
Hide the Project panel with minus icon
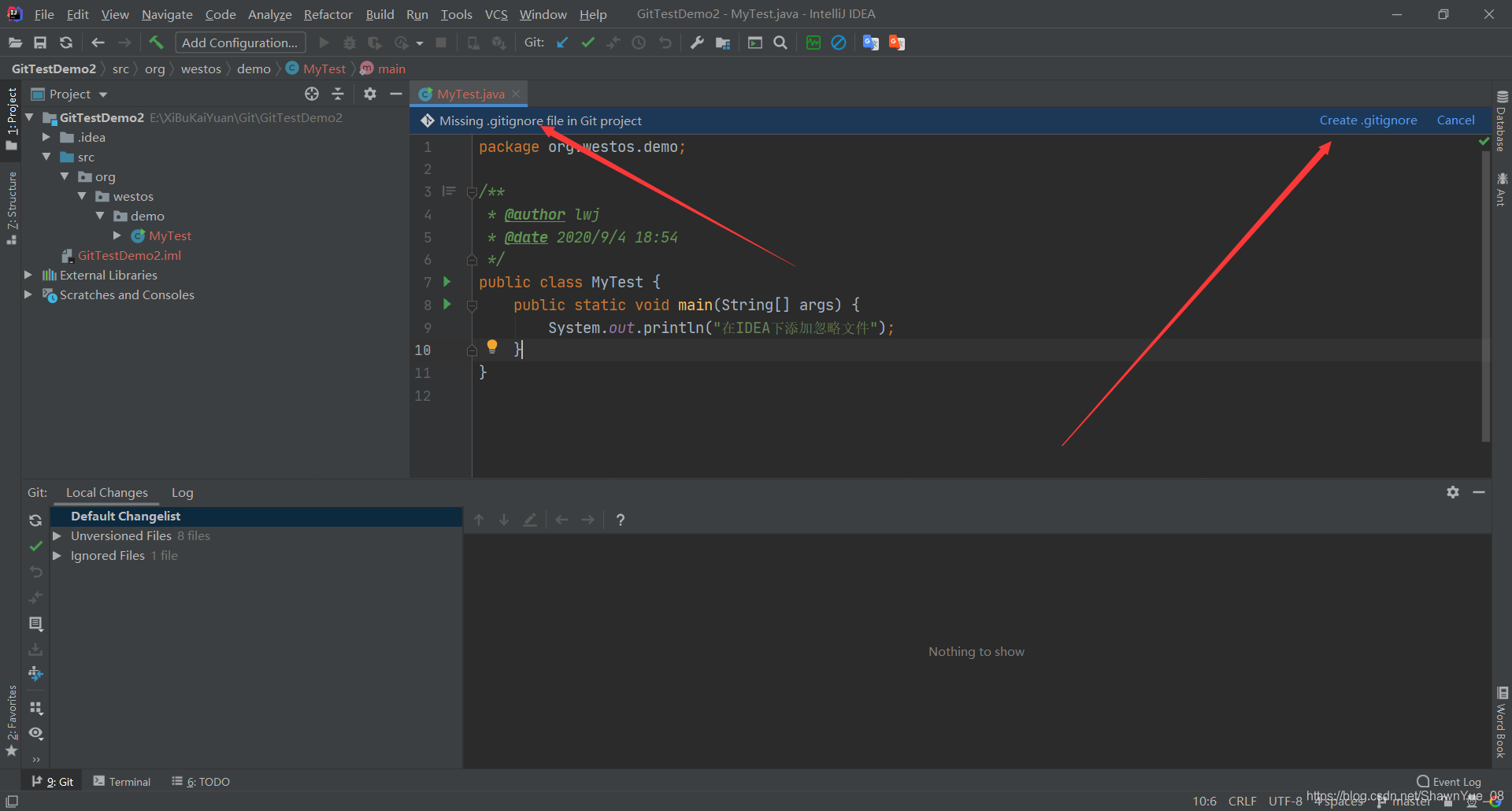396,94
